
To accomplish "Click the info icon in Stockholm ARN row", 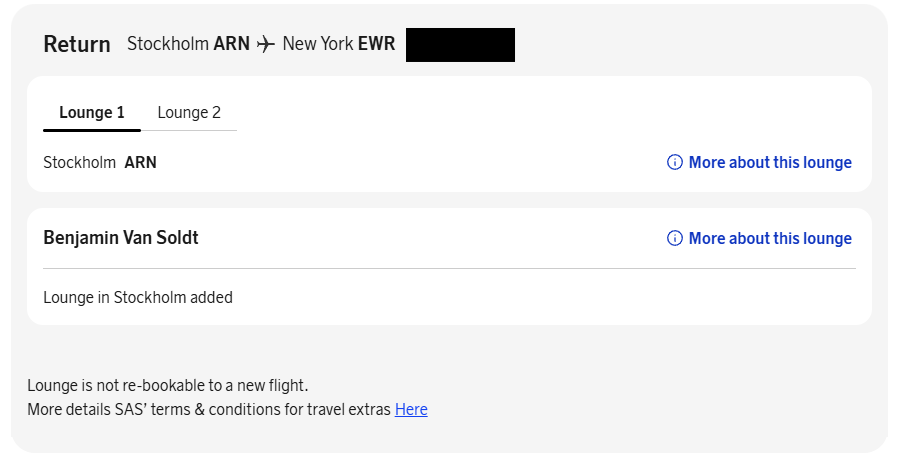I will [675, 162].
